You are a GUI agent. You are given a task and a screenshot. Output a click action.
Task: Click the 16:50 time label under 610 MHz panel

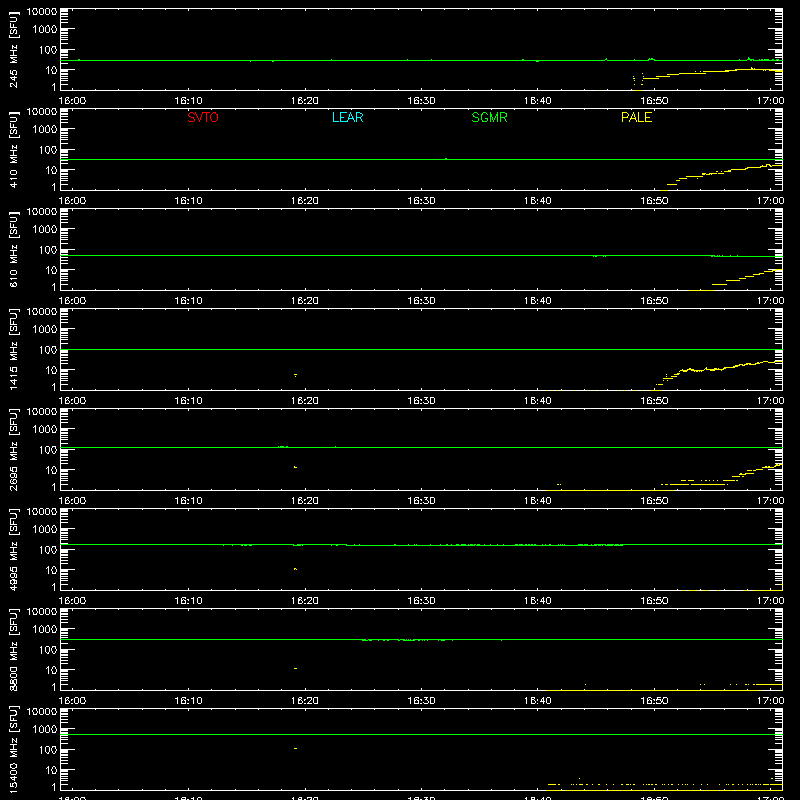click(654, 301)
